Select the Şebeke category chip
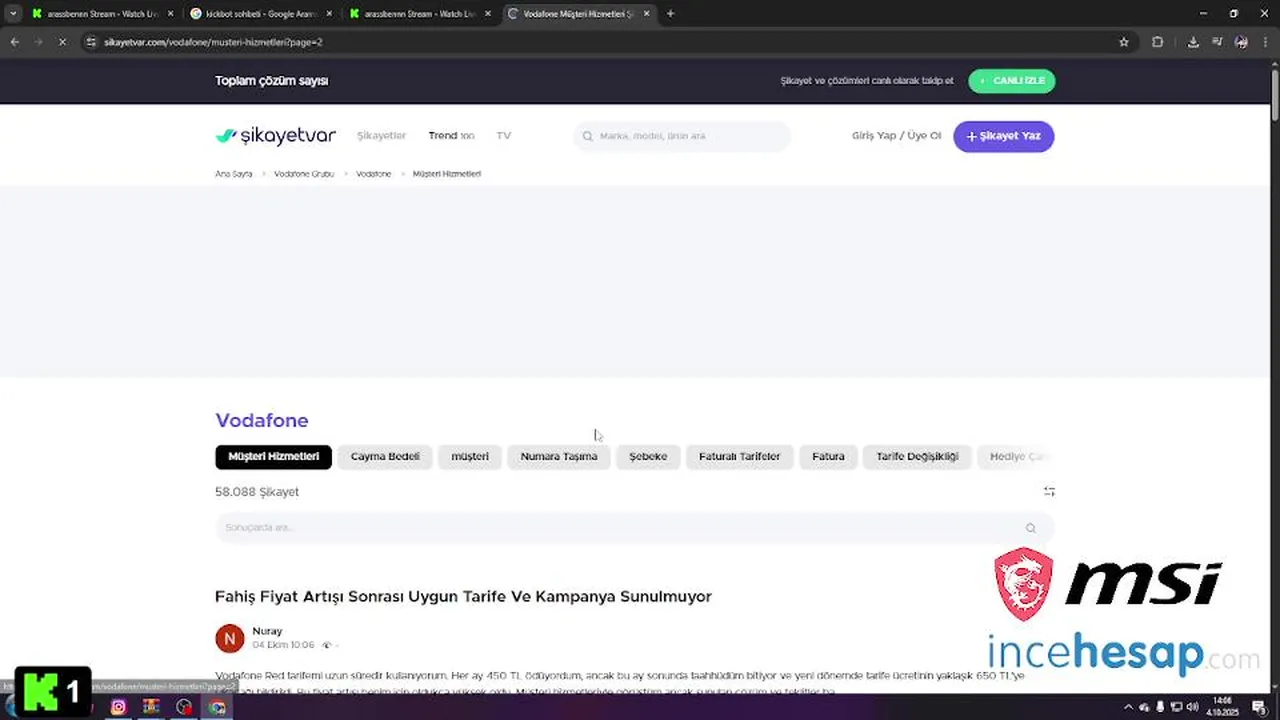The height and width of the screenshot is (720, 1280). point(648,456)
